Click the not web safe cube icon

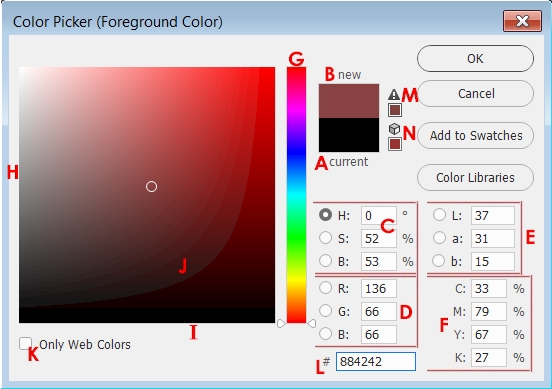tap(394, 129)
